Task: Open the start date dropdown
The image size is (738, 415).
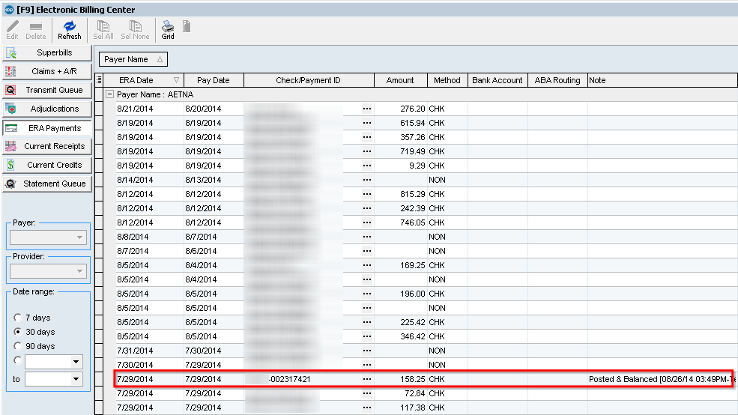Action: 76,361
